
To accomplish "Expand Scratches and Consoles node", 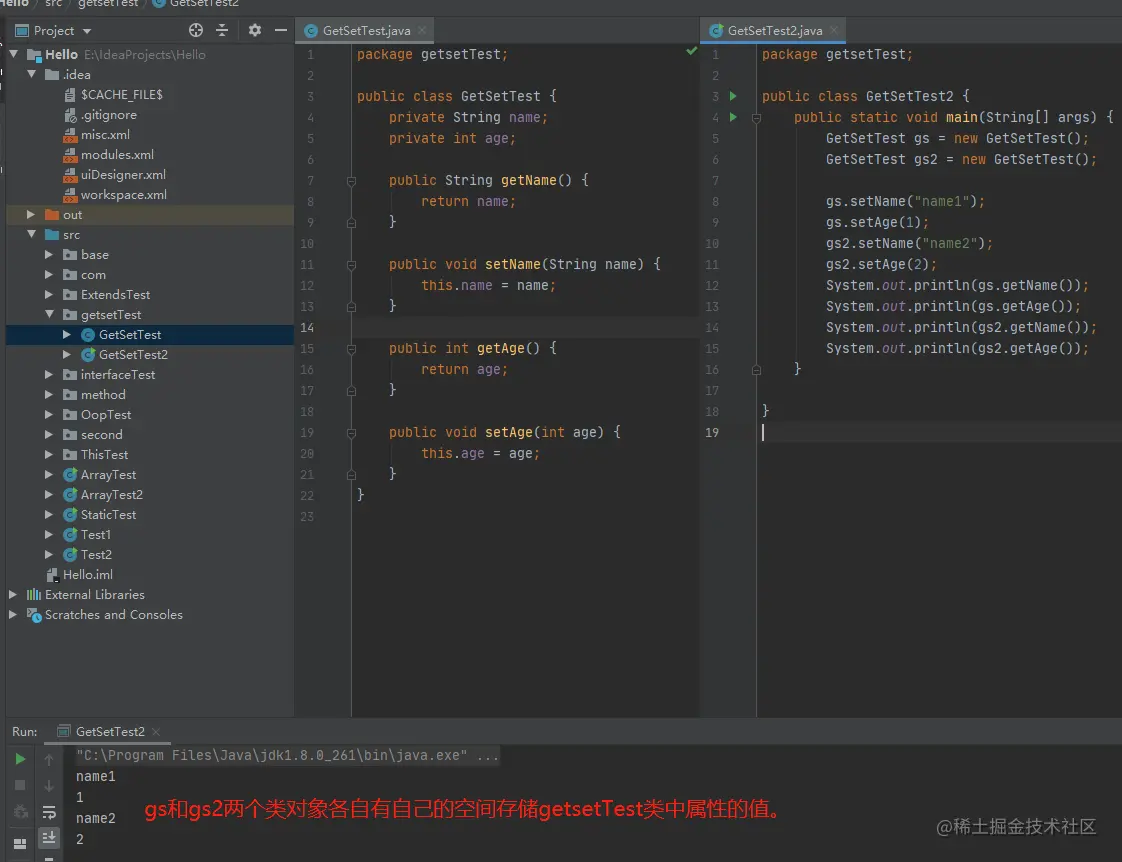I will click(x=13, y=614).
